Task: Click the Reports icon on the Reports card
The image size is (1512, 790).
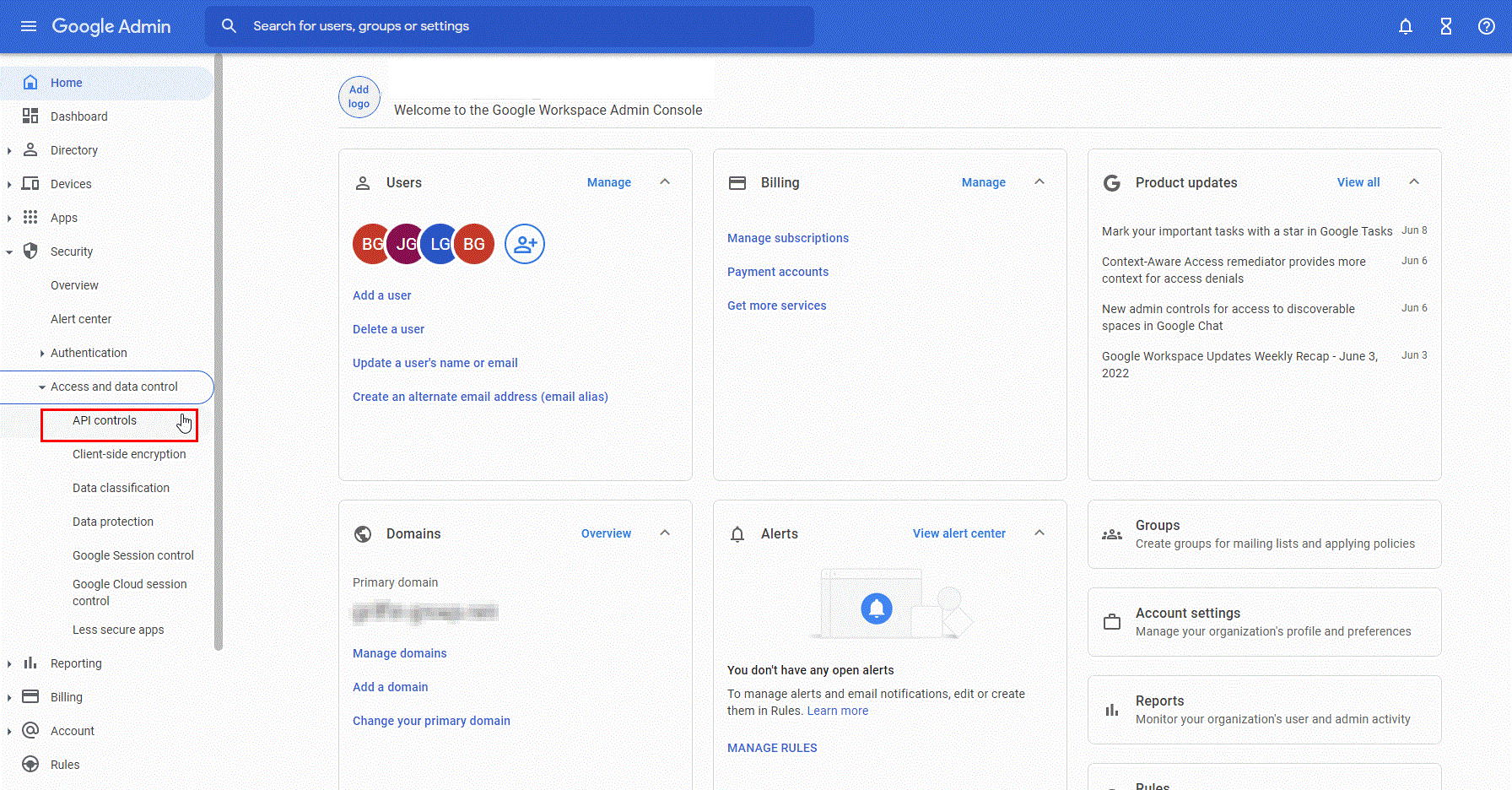Action: [x=1112, y=710]
